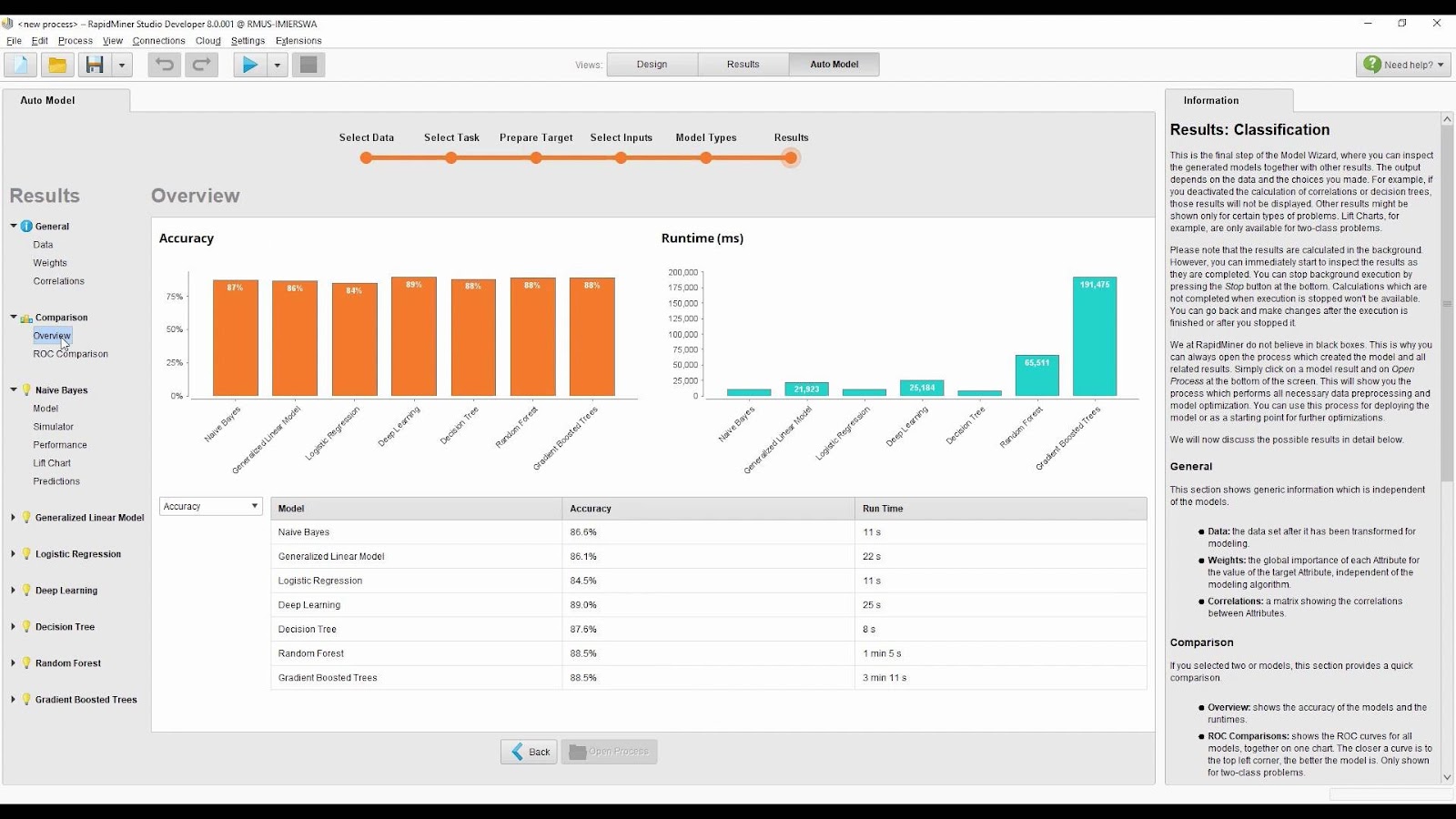Stop process execution using the Stop icon

tap(308, 64)
